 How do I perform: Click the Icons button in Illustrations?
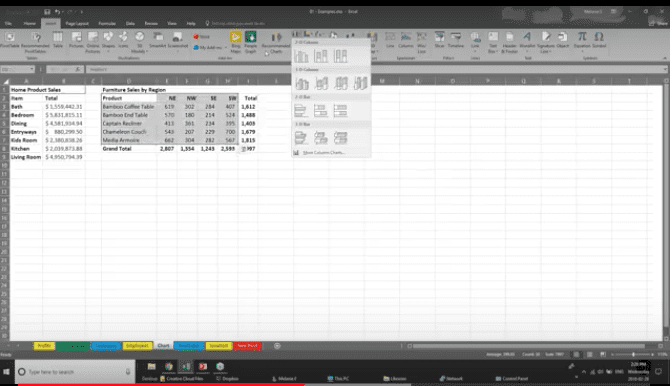coord(123,40)
